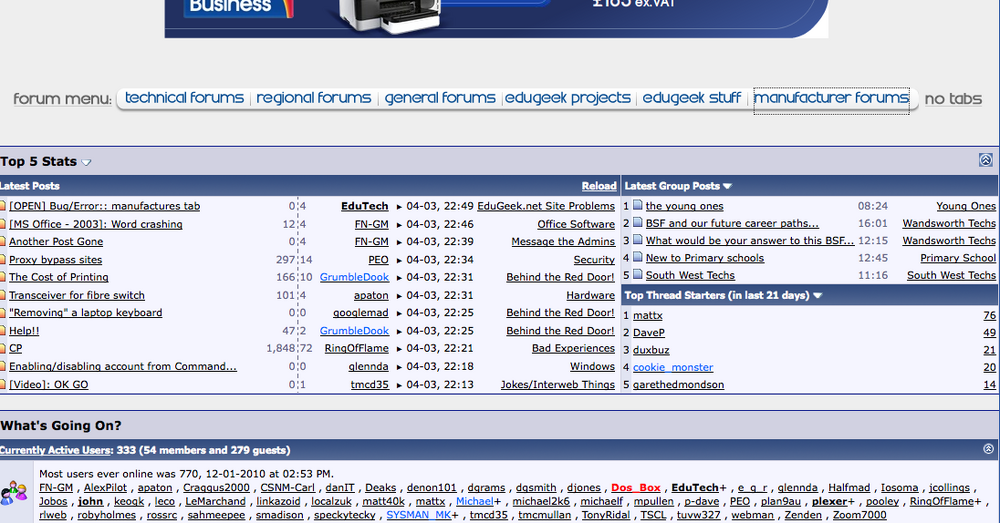Open the 'Hardware' forum link
Viewport: 1000px width, 523px height.
coord(591,295)
